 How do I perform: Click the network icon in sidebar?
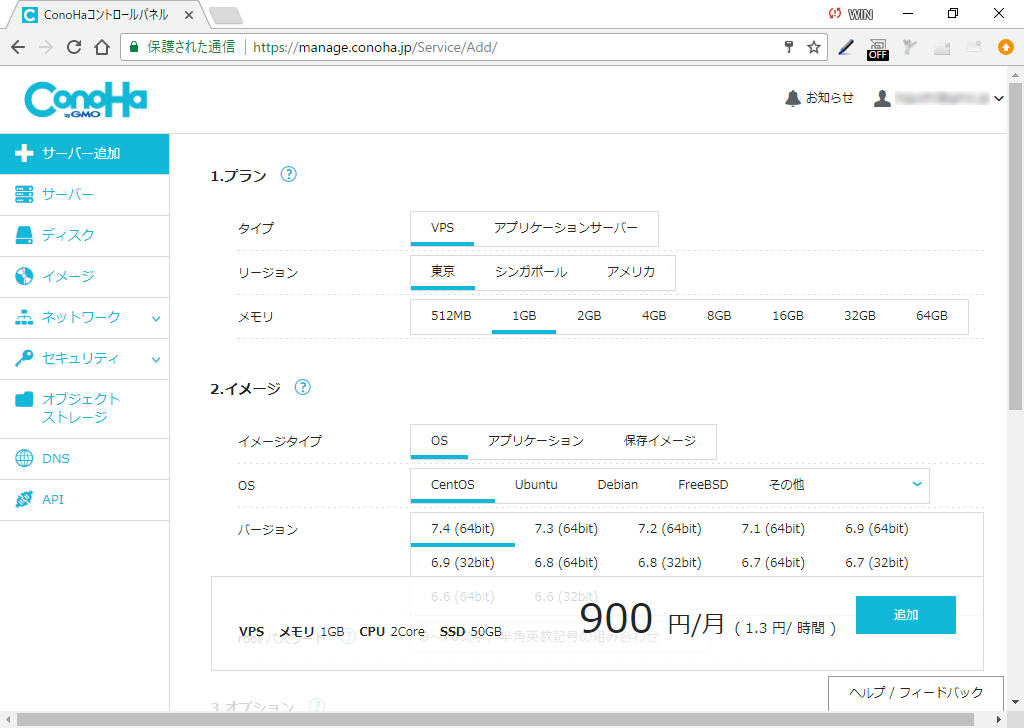tap(24, 317)
